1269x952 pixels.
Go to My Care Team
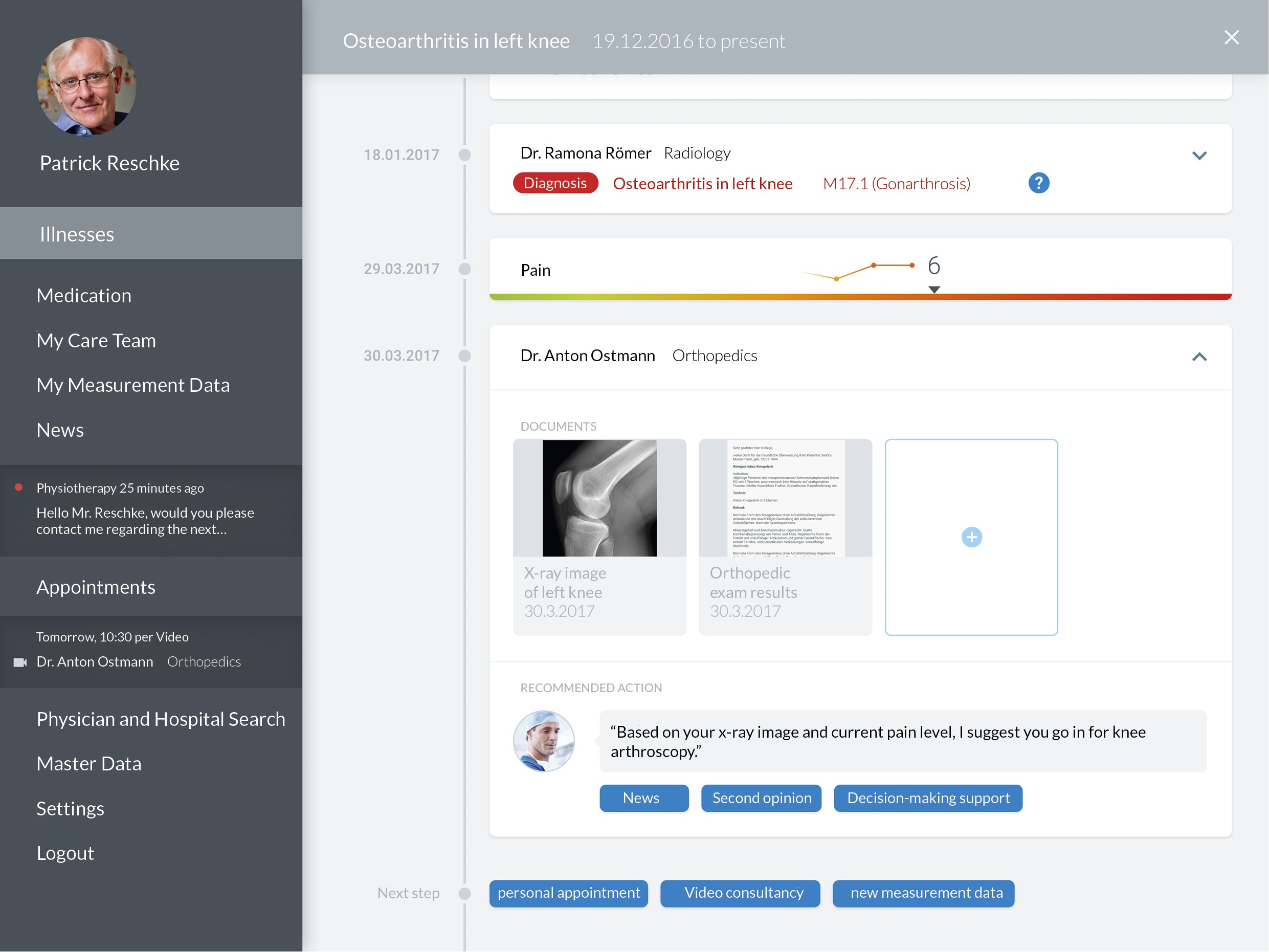click(96, 340)
